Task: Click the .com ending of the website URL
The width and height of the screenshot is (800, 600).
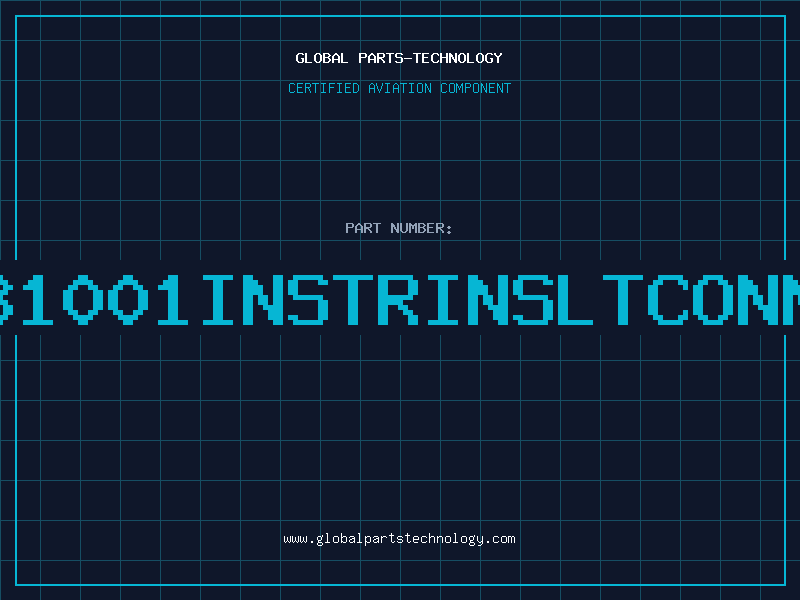Action: (499, 539)
